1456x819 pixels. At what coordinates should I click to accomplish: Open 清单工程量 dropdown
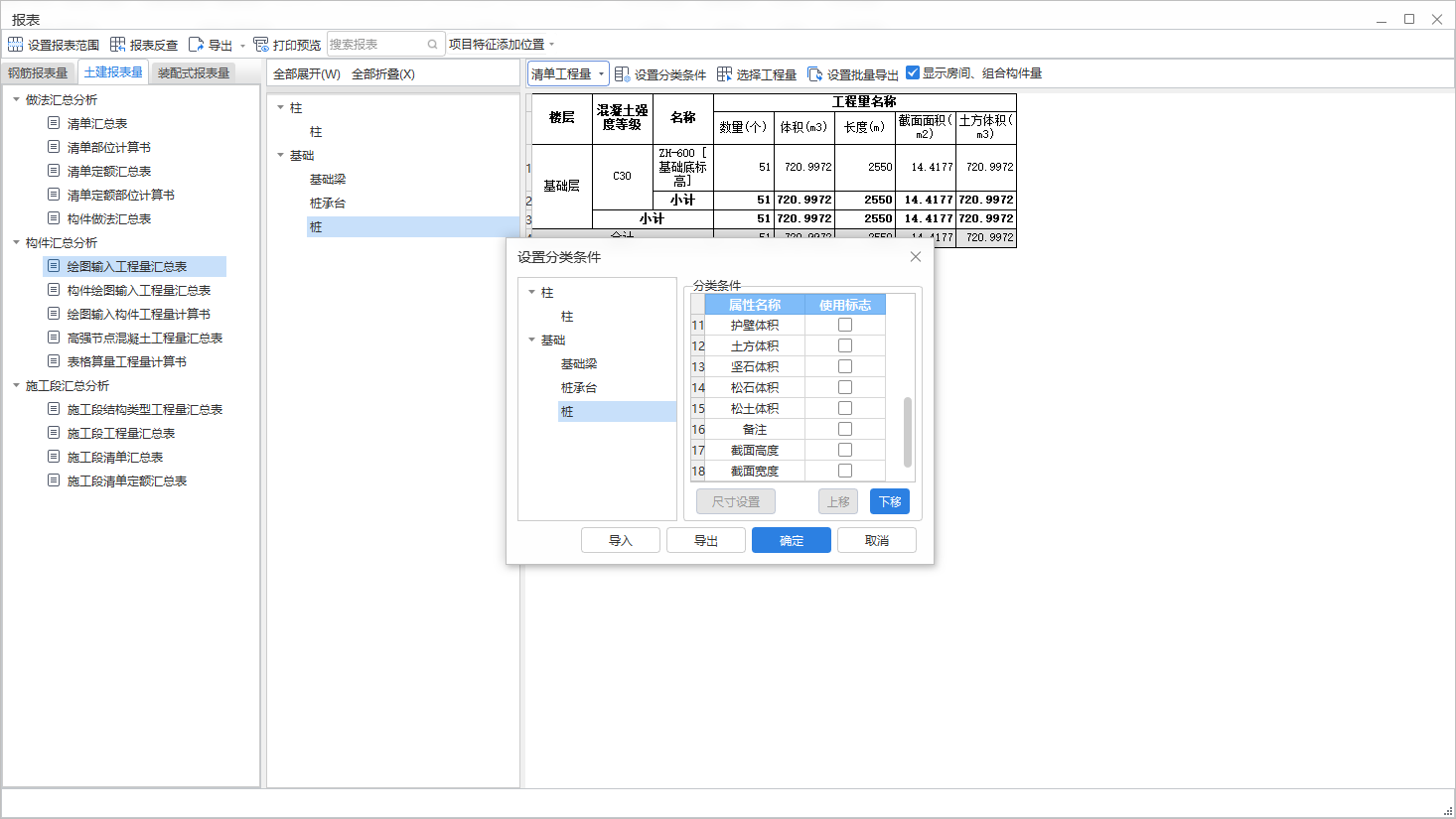[x=568, y=73]
